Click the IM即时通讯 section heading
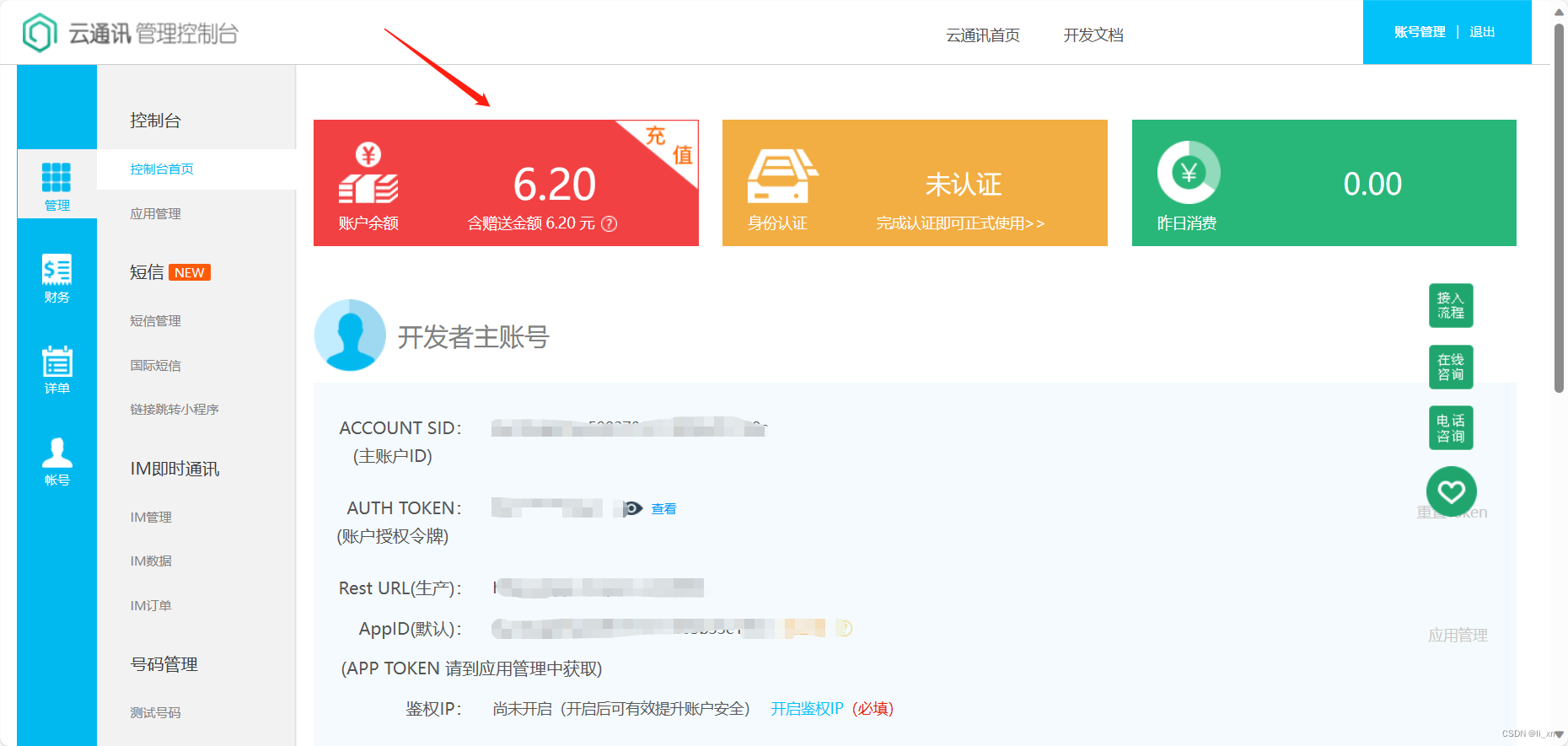The height and width of the screenshot is (746, 1568). 175,469
